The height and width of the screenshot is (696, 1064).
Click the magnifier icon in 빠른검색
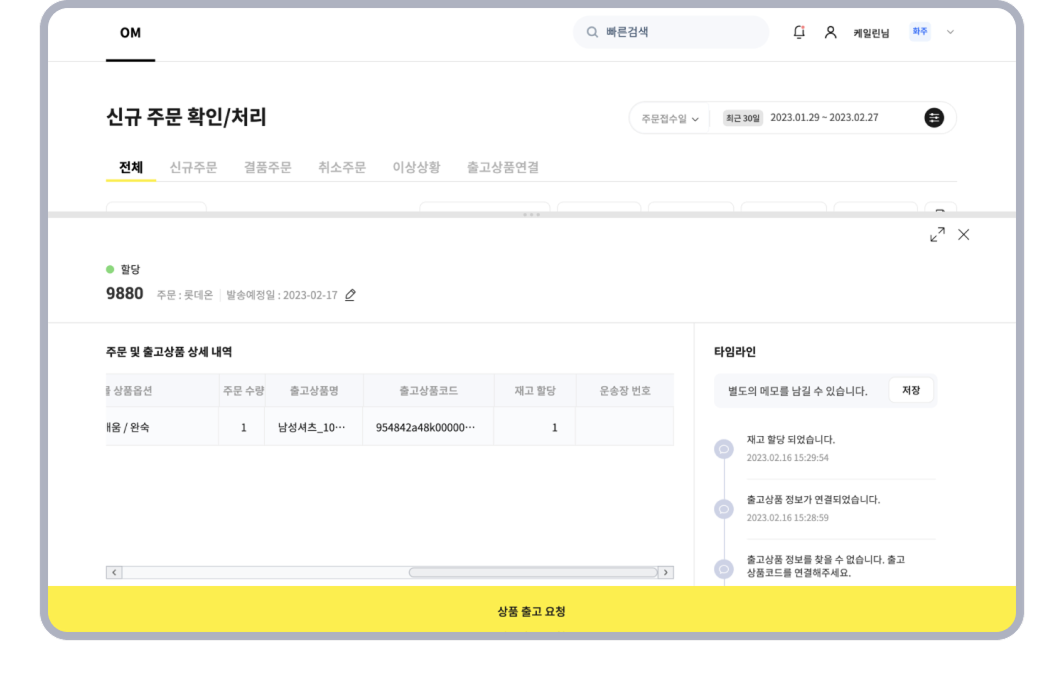(x=593, y=32)
